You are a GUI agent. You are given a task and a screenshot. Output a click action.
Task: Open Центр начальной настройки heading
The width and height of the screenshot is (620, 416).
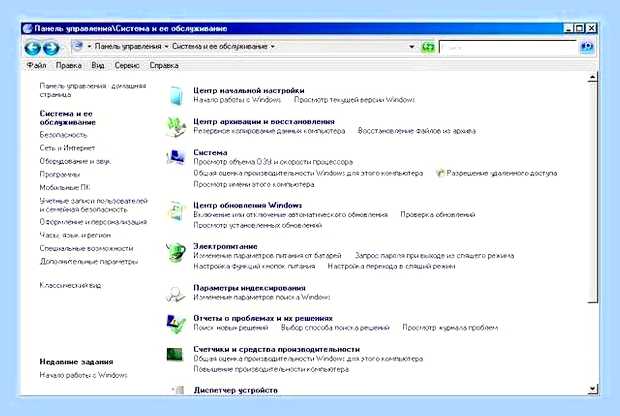point(249,91)
